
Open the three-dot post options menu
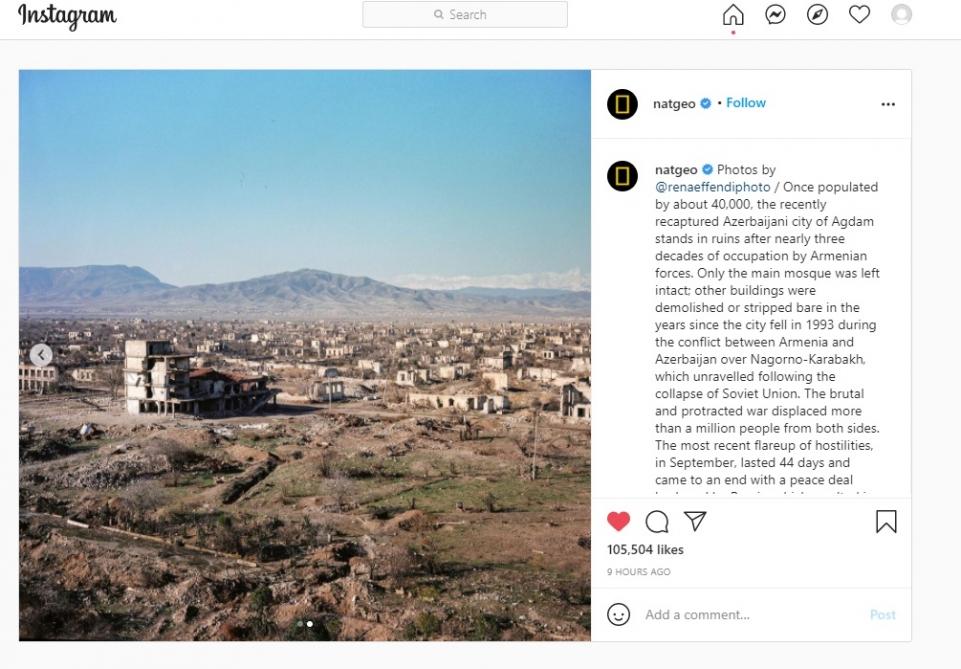click(x=888, y=104)
